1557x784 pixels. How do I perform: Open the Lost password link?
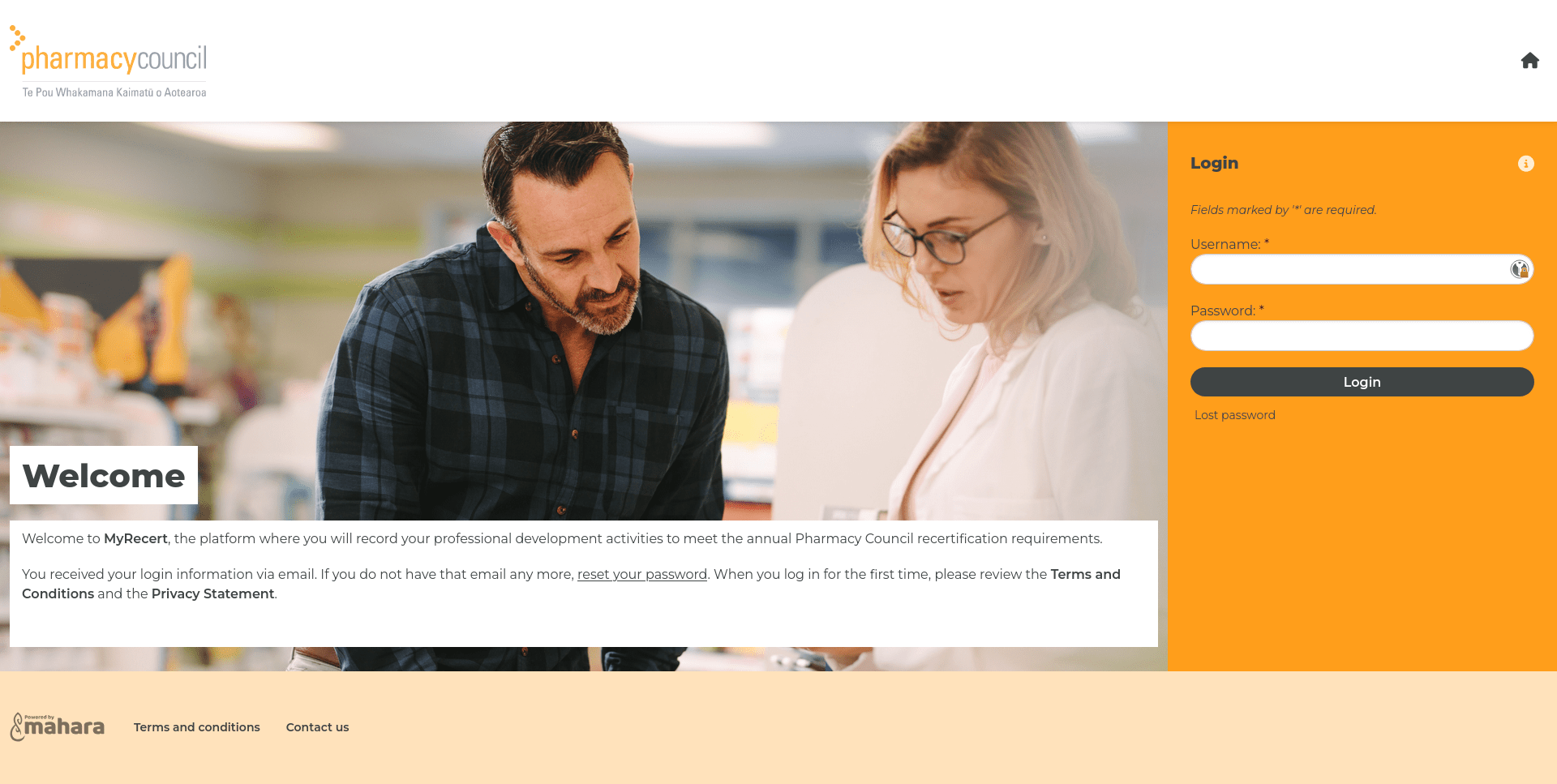pos(1234,415)
